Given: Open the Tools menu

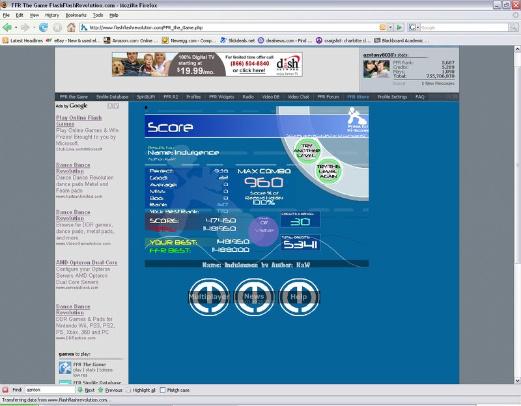Looking at the screenshot, I should (98, 15).
